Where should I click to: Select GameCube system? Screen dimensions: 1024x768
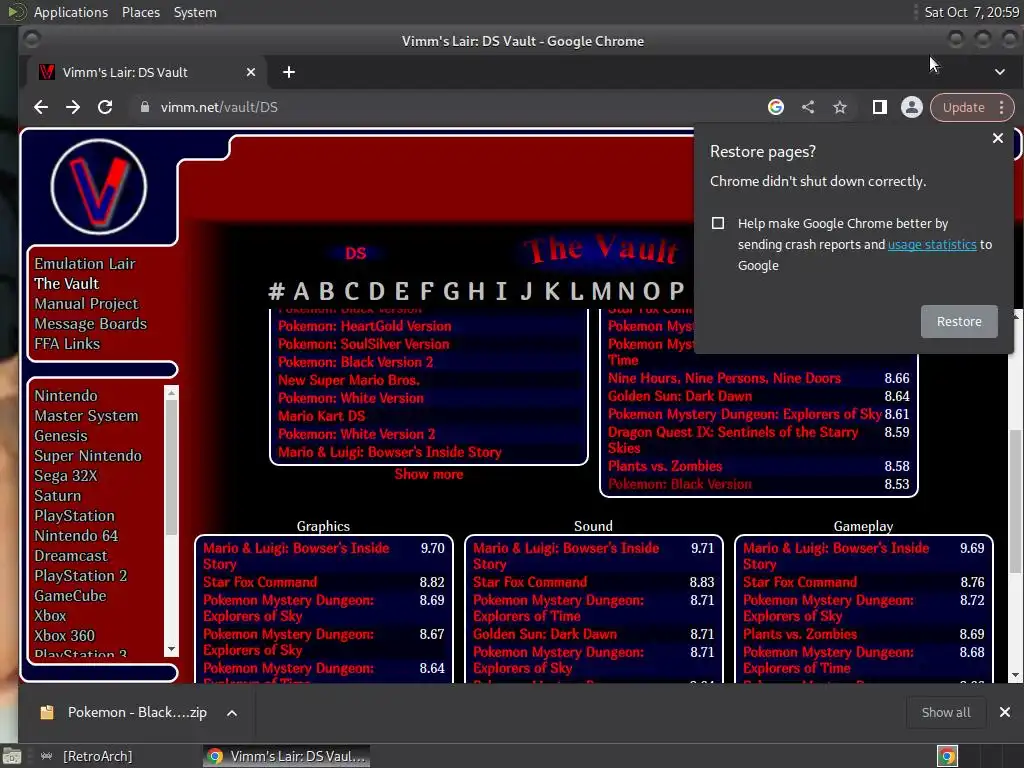70,596
